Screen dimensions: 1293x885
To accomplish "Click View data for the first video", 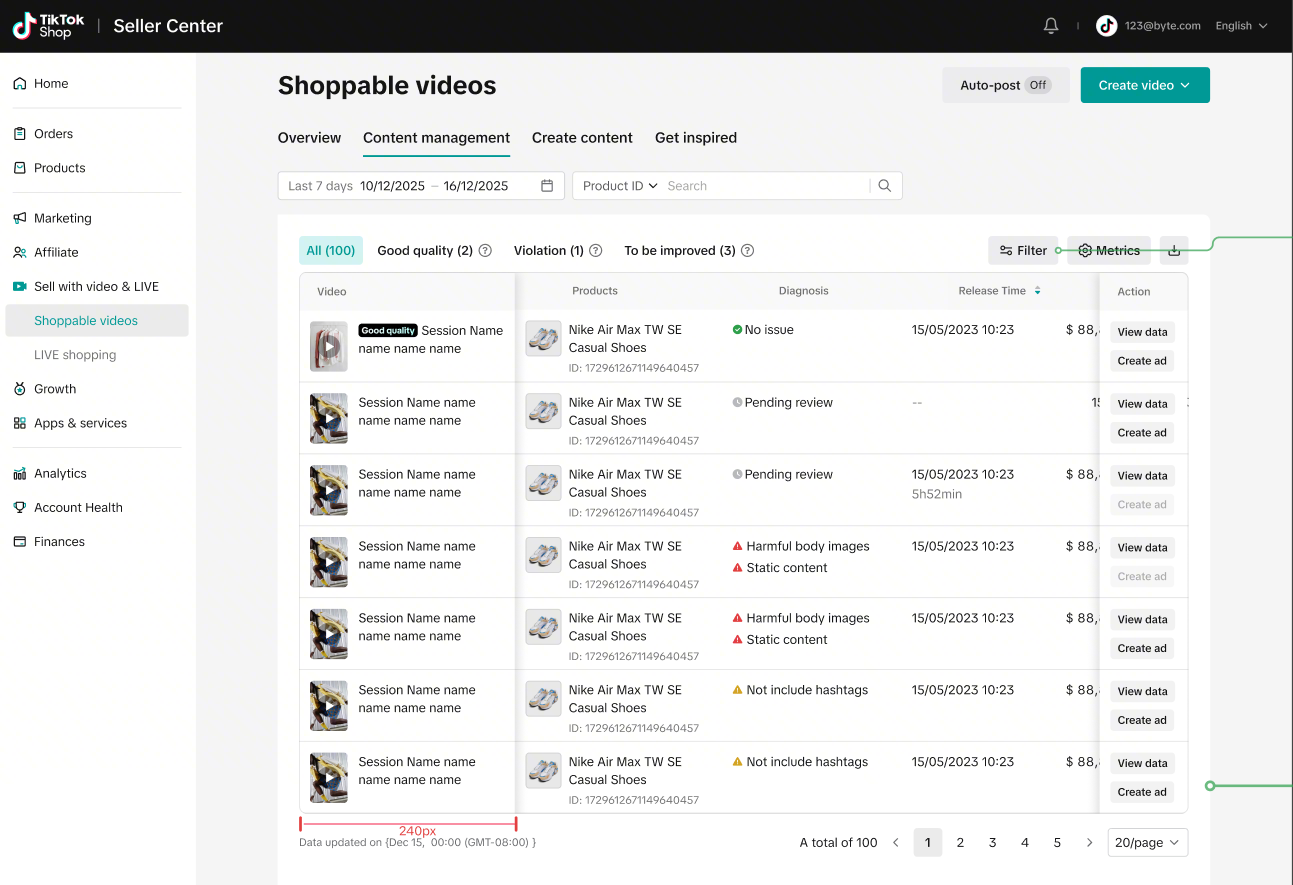I will [1142, 332].
